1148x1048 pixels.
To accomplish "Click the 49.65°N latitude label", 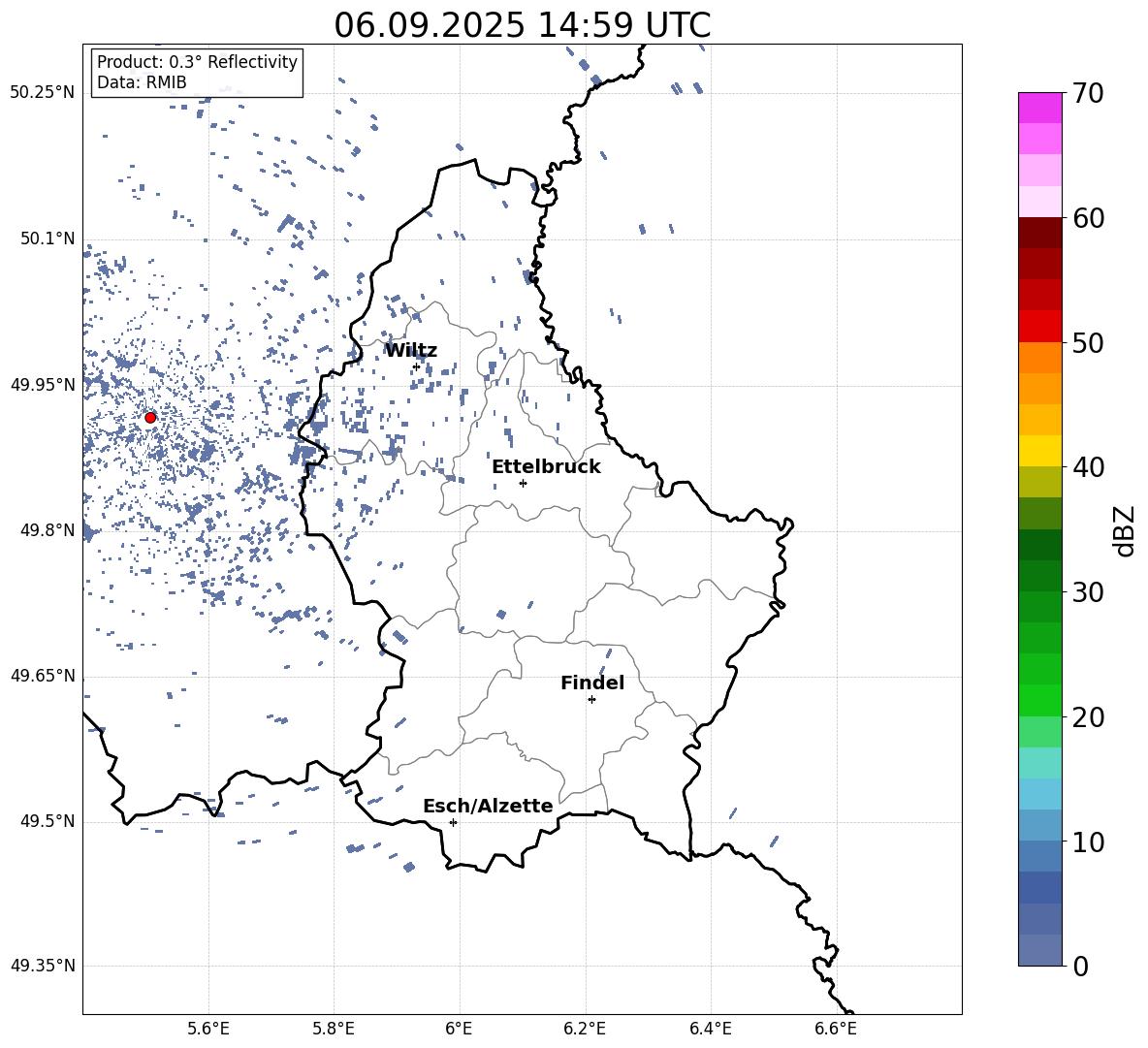I will coord(43,675).
